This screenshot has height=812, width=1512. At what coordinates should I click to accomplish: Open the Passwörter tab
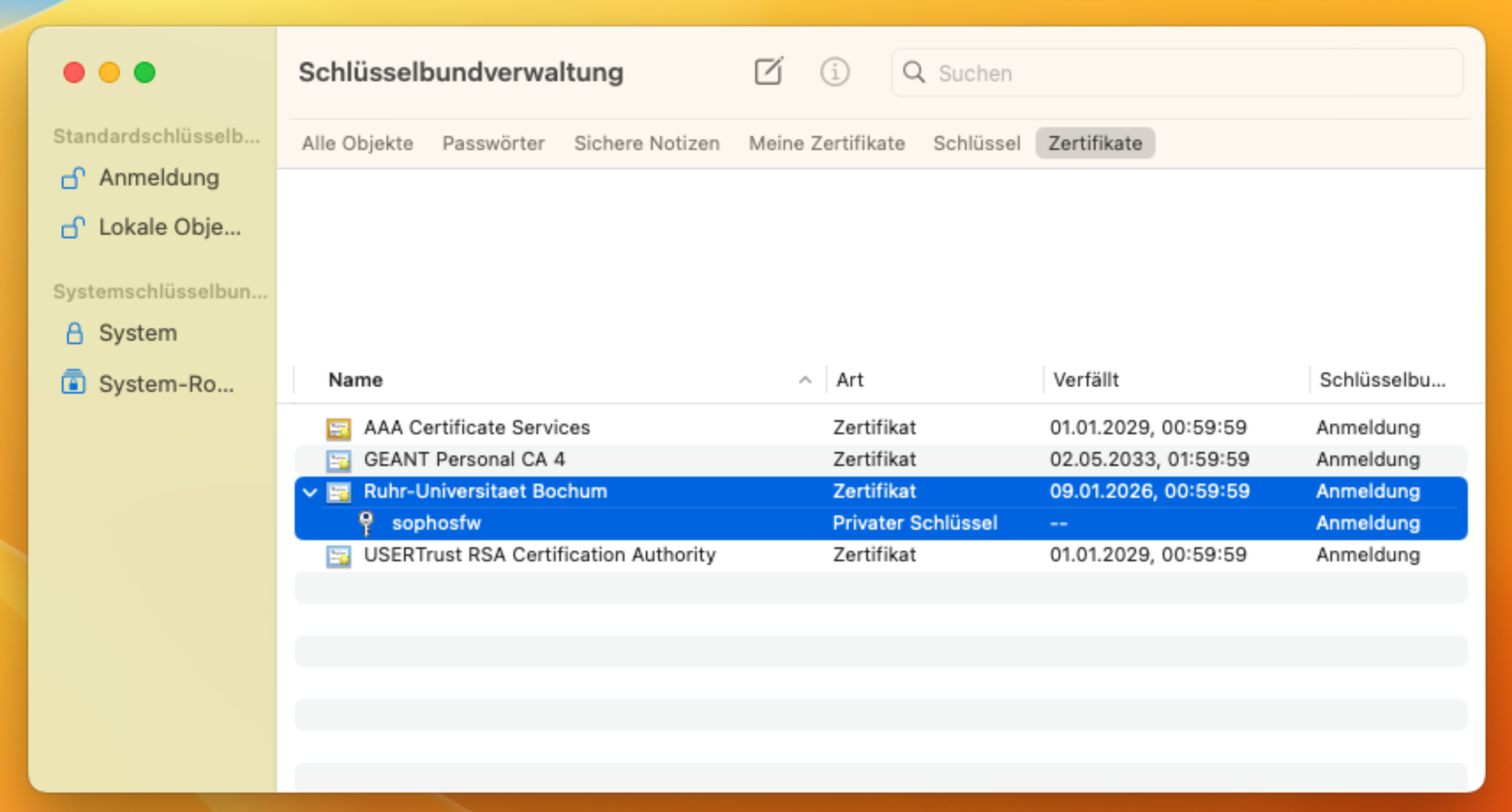tap(493, 143)
